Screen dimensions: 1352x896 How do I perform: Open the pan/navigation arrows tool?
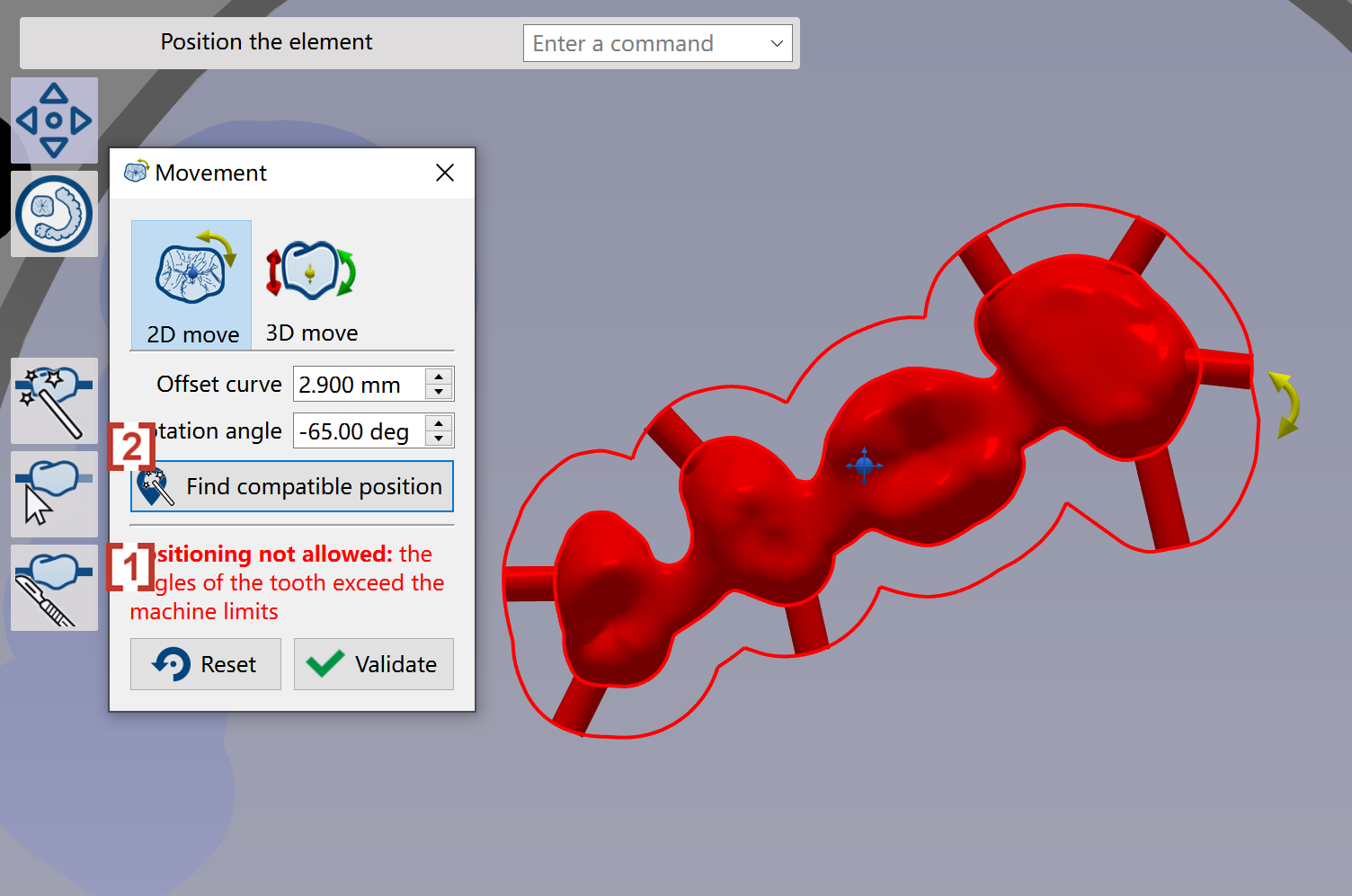pos(54,120)
